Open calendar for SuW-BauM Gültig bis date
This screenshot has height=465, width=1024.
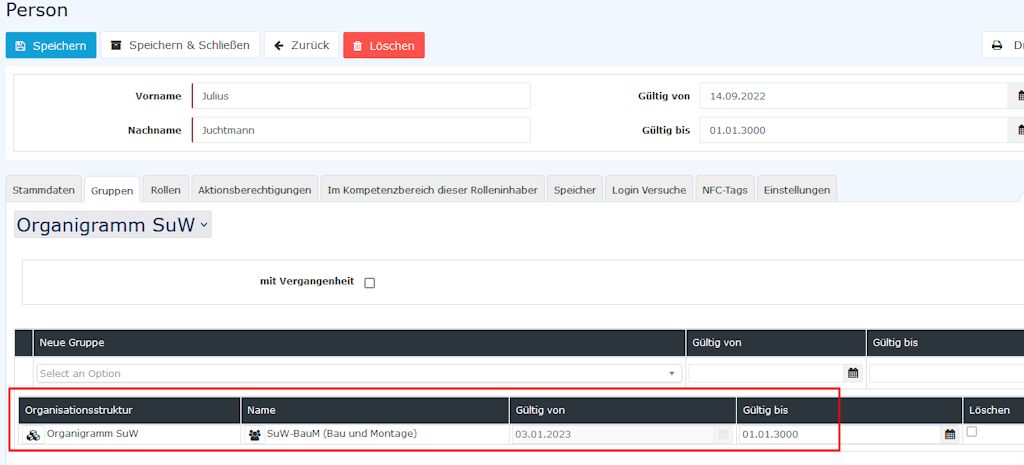click(x=949, y=434)
